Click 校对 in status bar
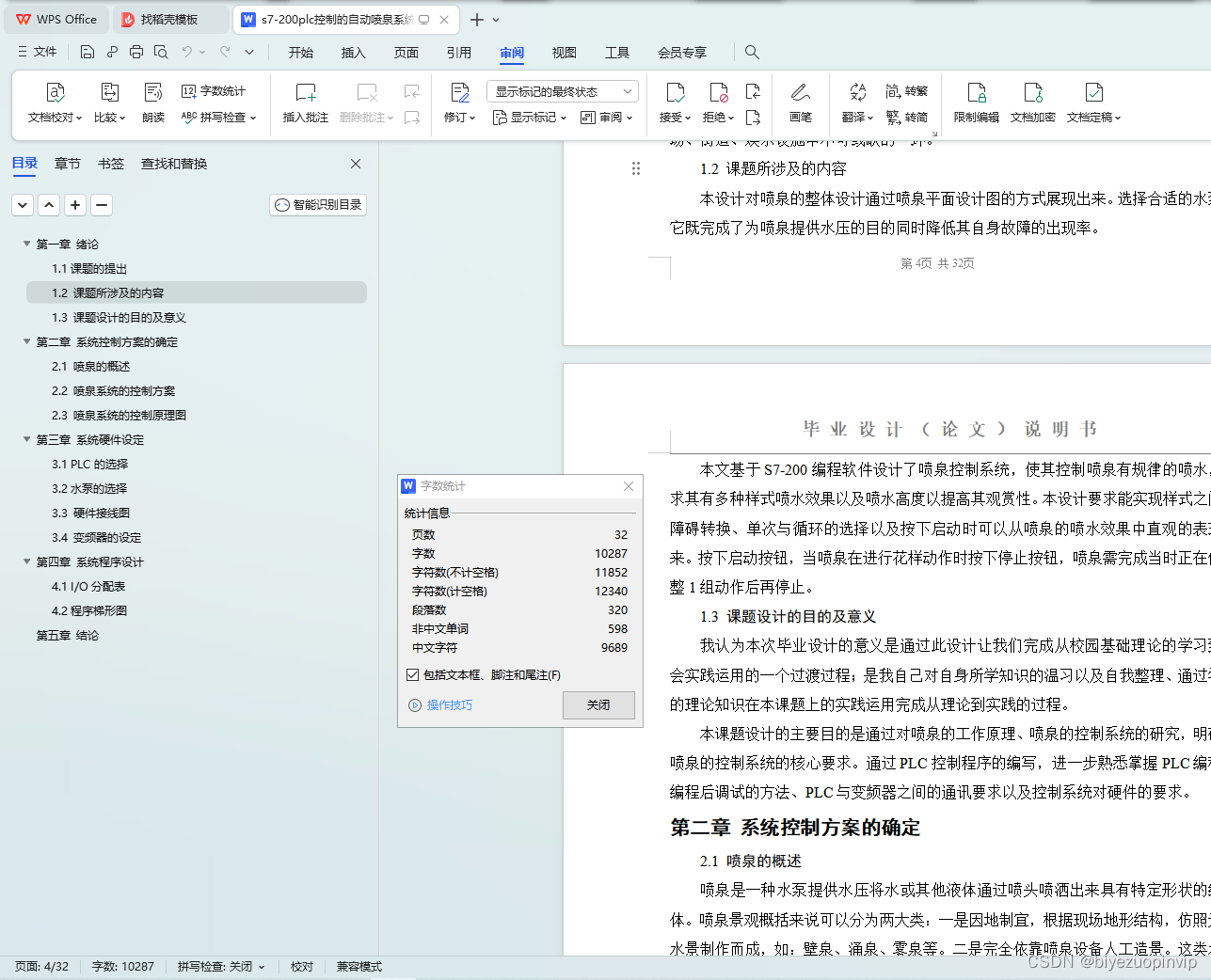Viewport: 1211px width, 980px height. [302, 966]
